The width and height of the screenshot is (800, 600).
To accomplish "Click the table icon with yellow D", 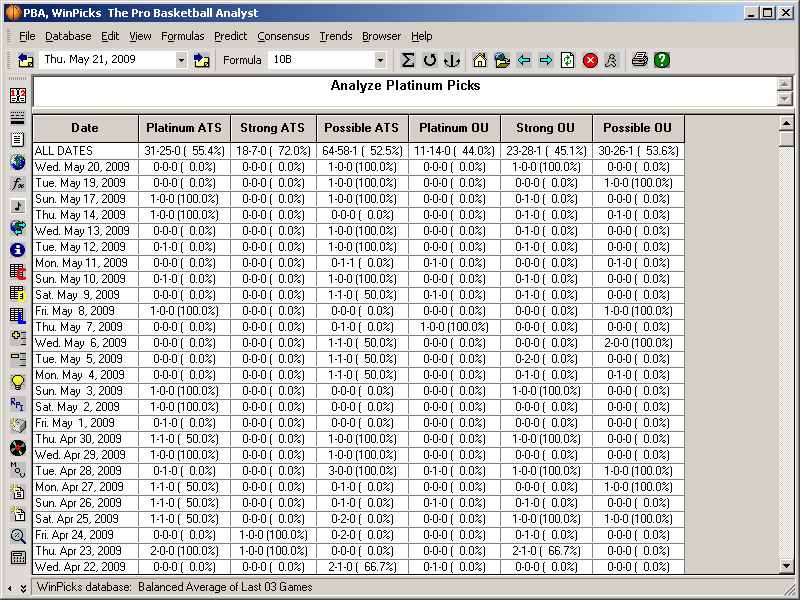I will click(x=18, y=294).
